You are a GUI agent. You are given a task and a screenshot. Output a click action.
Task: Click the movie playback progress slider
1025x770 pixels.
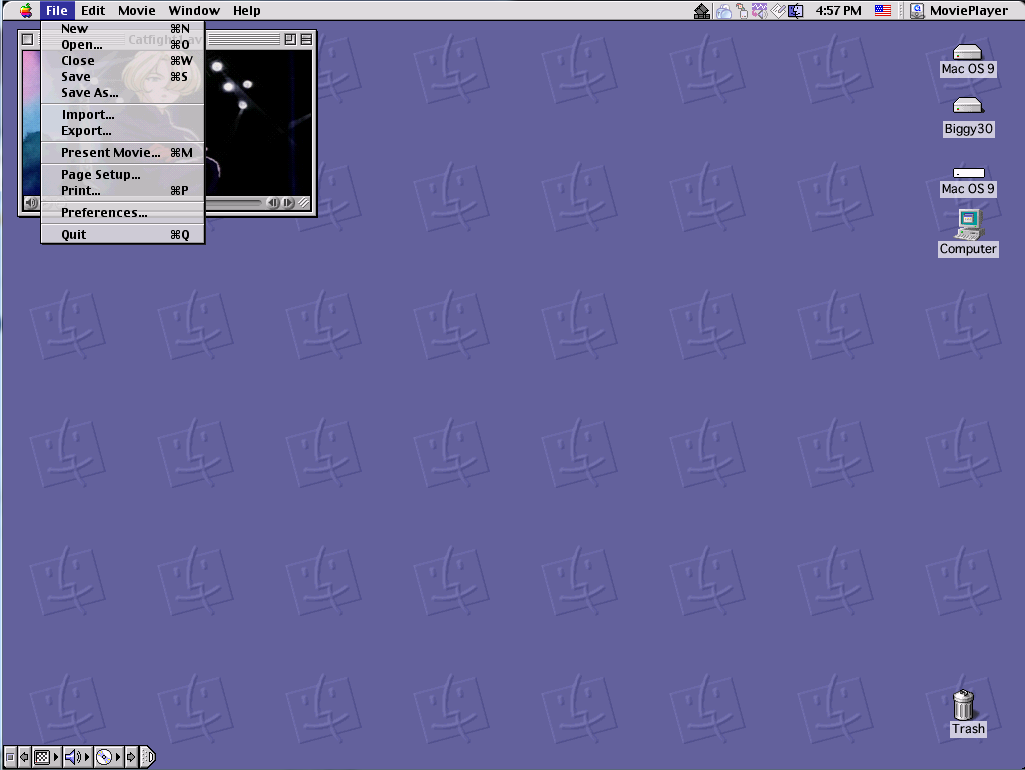pyautogui.click(x=235, y=203)
